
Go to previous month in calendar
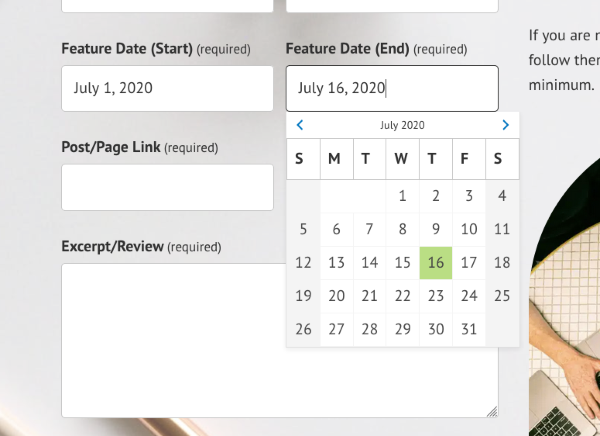point(300,125)
